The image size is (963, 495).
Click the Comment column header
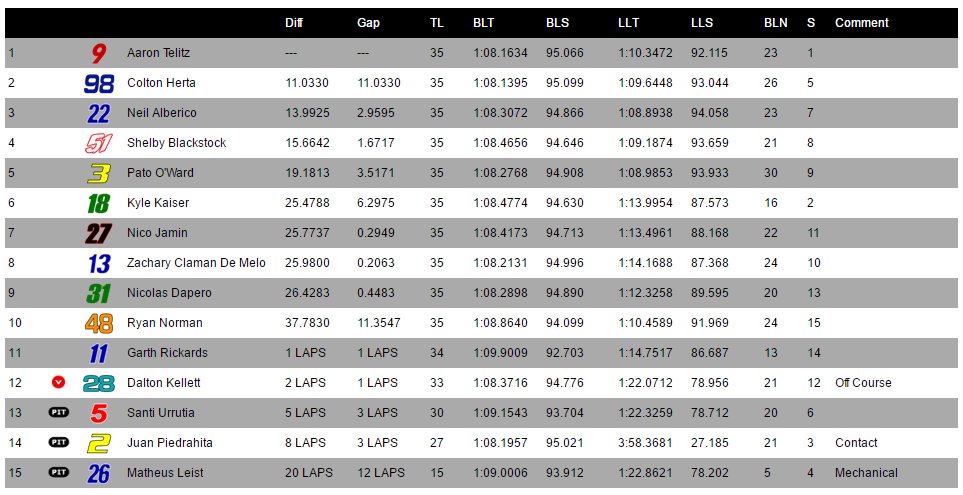coord(862,23)
